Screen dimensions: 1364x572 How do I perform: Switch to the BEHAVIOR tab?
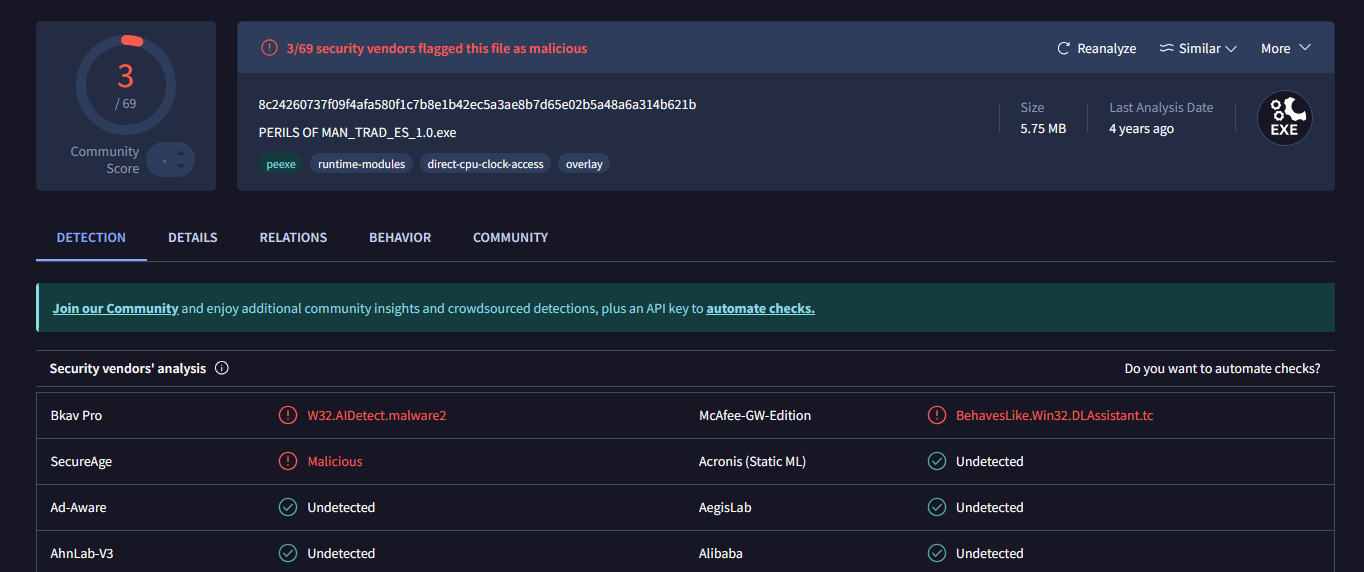pos(400,238)
